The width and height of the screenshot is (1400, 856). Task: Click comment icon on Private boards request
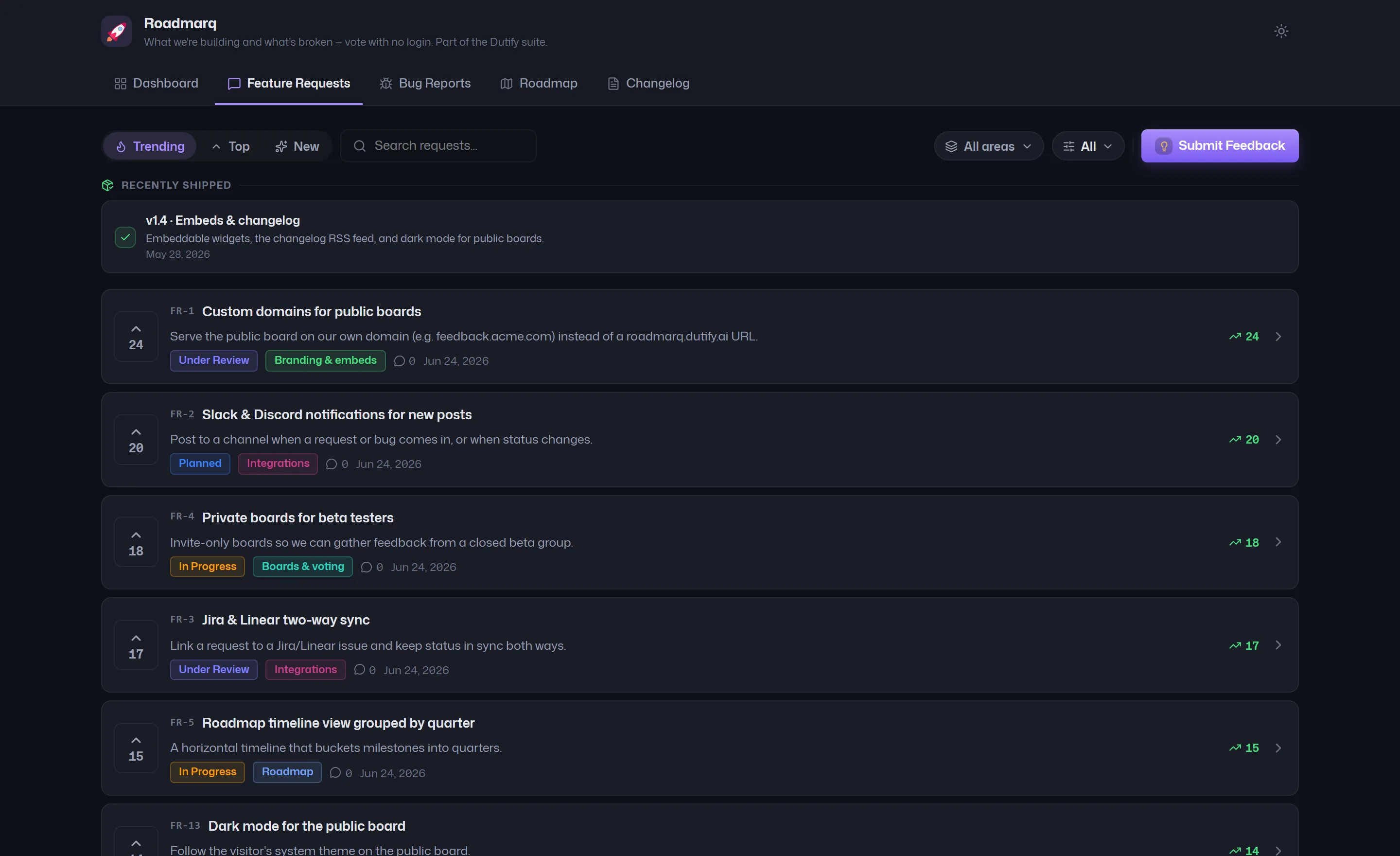367,567
